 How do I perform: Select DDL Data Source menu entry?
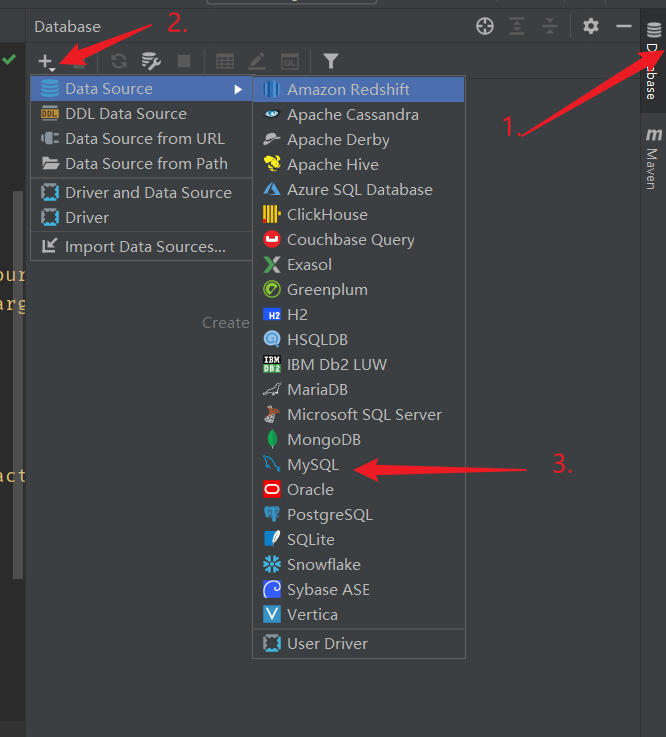(x=126, y=114)
